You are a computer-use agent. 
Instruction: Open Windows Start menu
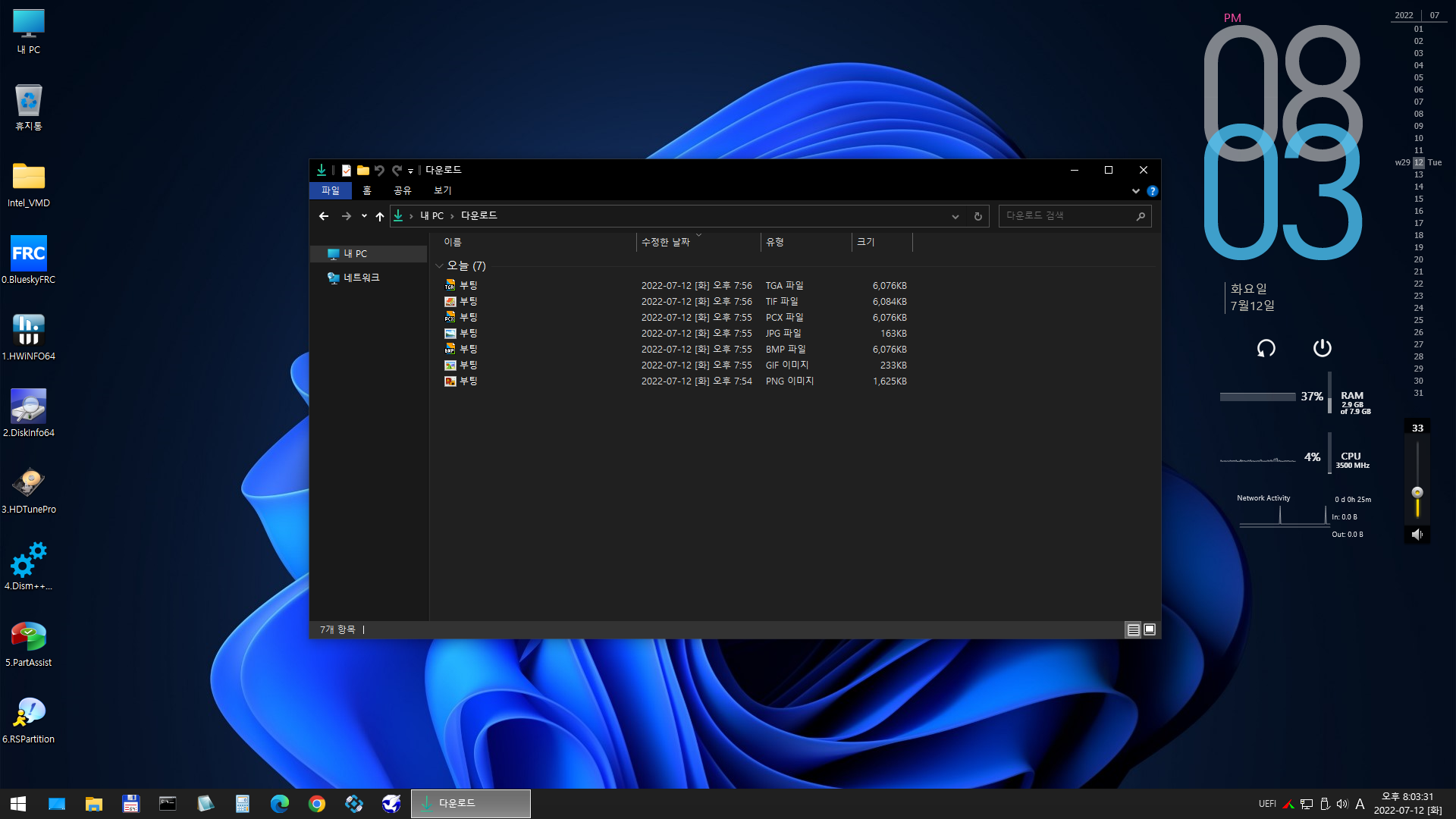point(18,804)
